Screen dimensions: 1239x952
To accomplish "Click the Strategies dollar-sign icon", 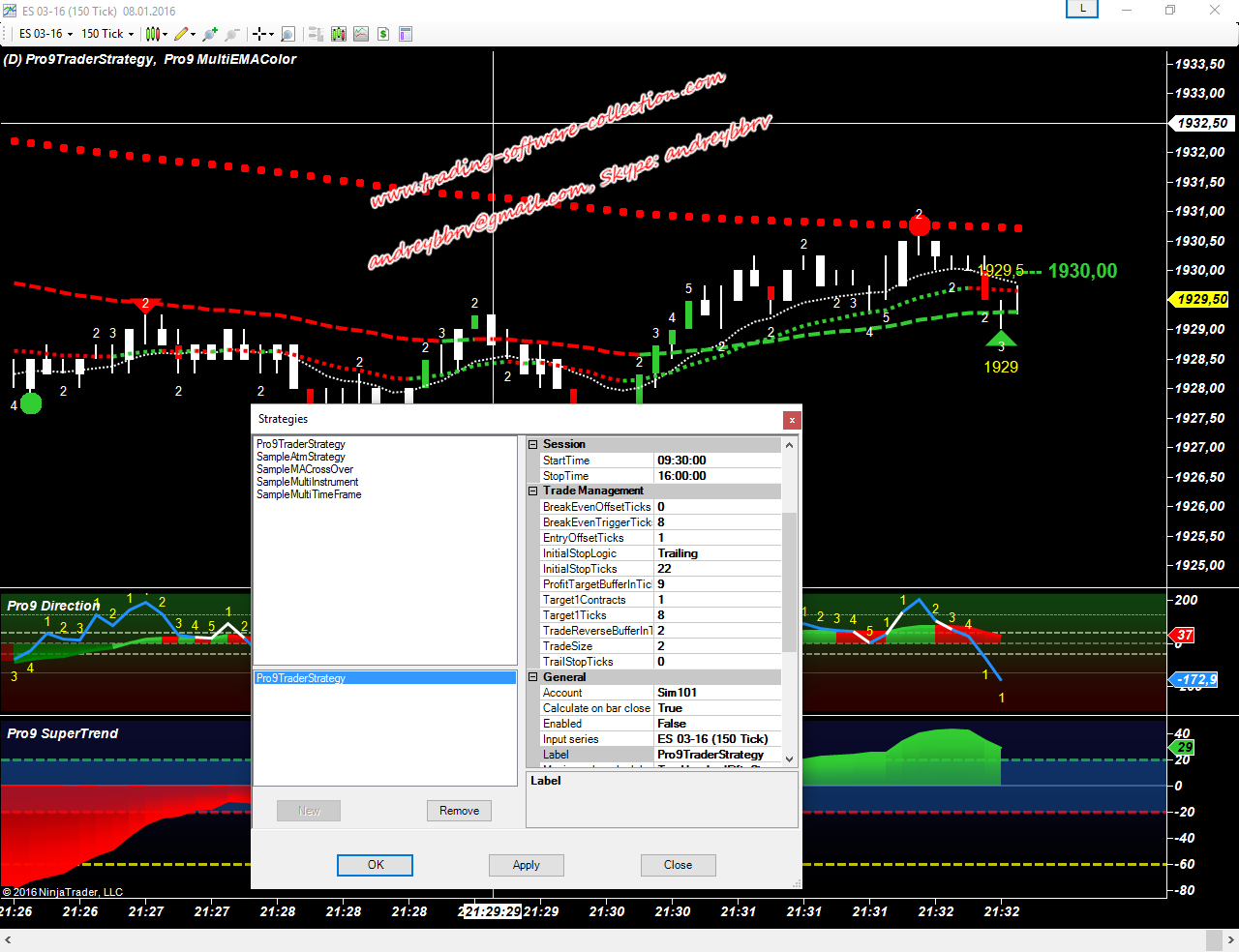I will pos(383,34).
